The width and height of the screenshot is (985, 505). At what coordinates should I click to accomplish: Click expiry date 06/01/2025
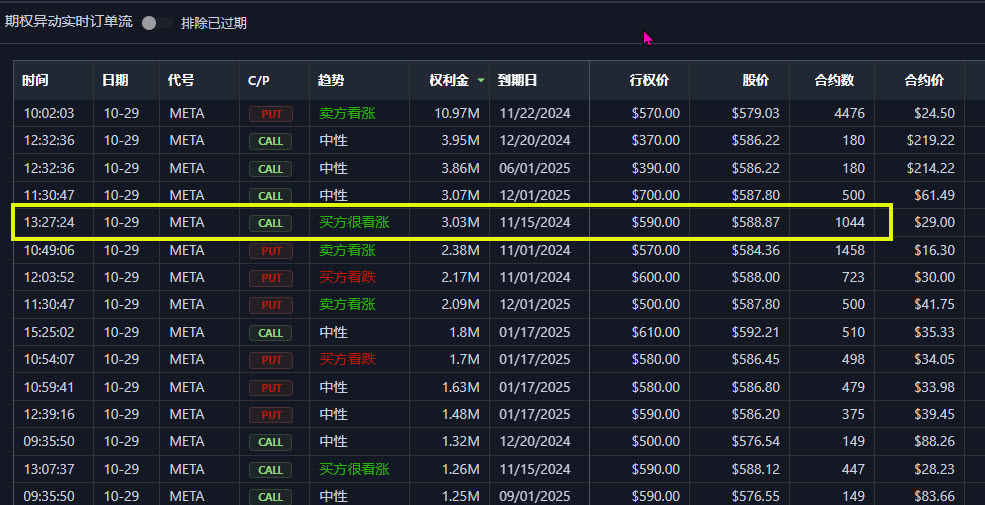[535, 168]
